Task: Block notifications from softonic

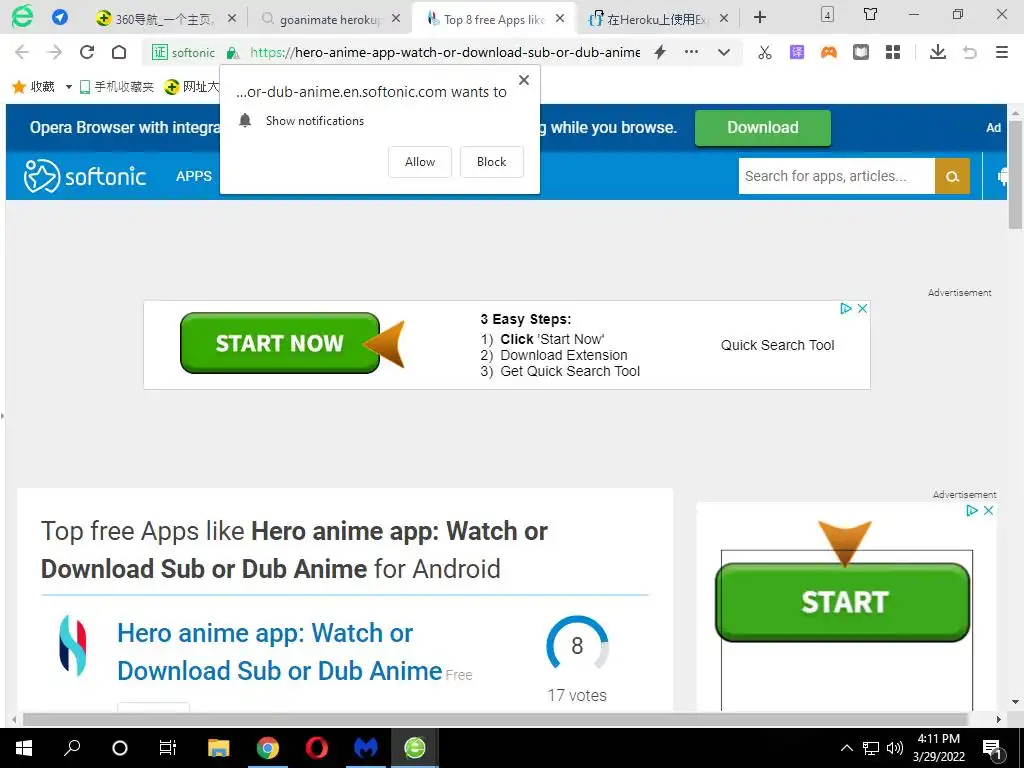Action: (492, 162)
